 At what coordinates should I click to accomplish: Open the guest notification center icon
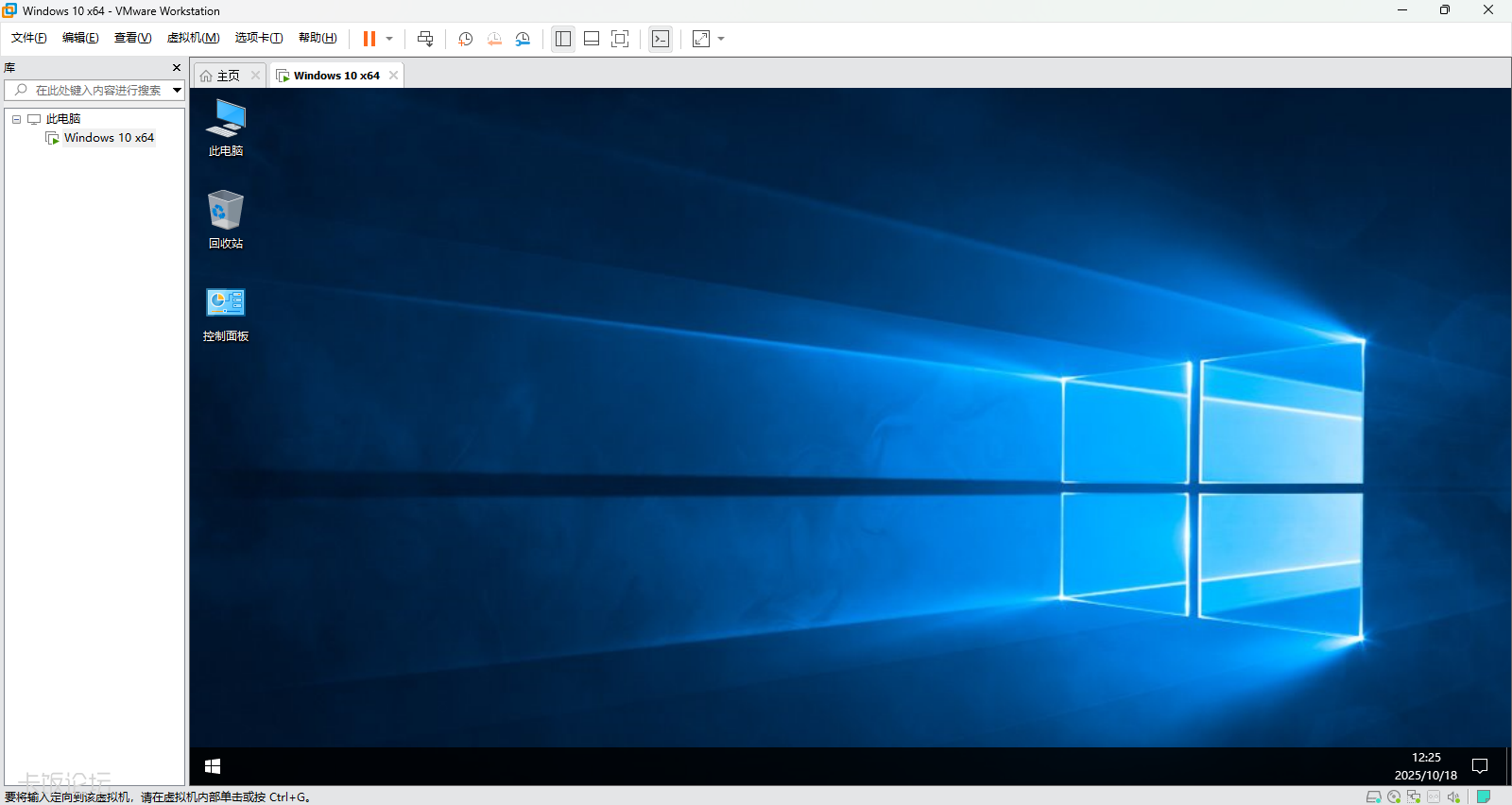pos(1480,766)
